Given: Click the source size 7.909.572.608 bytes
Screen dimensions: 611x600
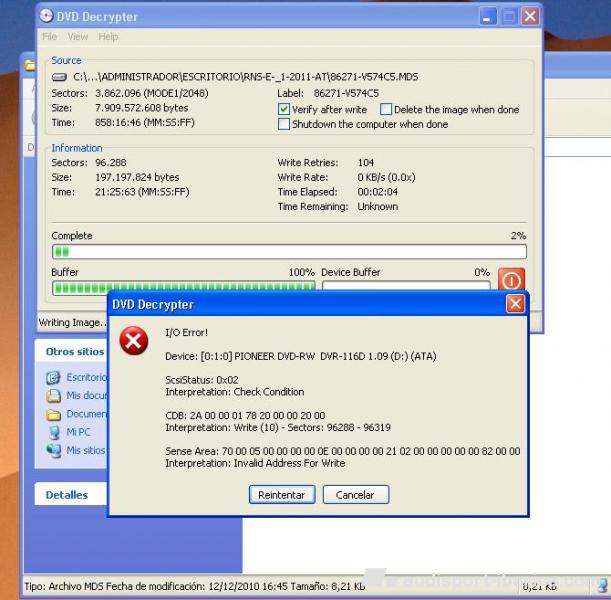Looking at the screenshot, I should (x=141, y=108).
